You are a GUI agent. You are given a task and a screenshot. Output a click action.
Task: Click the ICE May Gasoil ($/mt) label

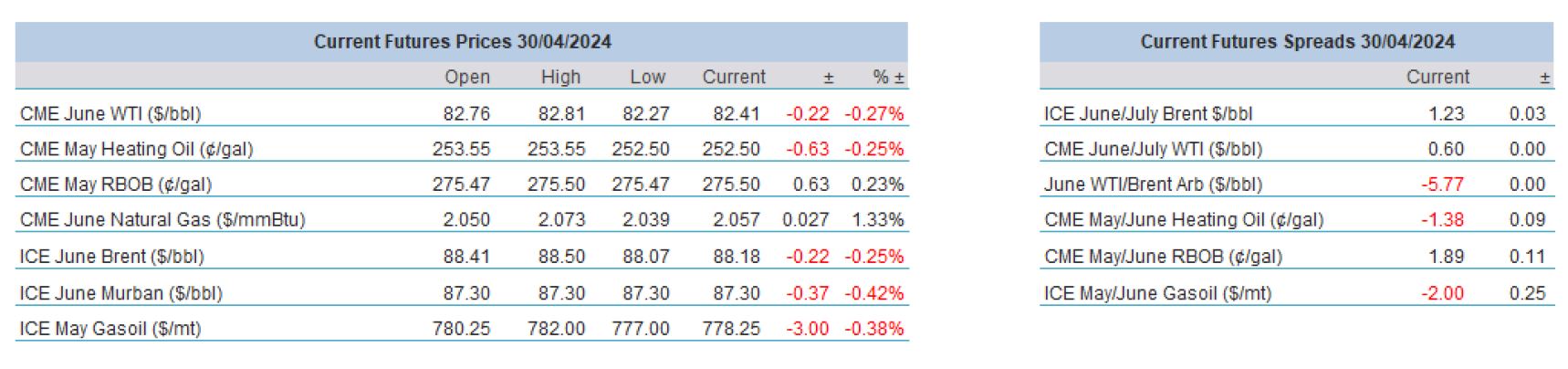click(110, 329)
